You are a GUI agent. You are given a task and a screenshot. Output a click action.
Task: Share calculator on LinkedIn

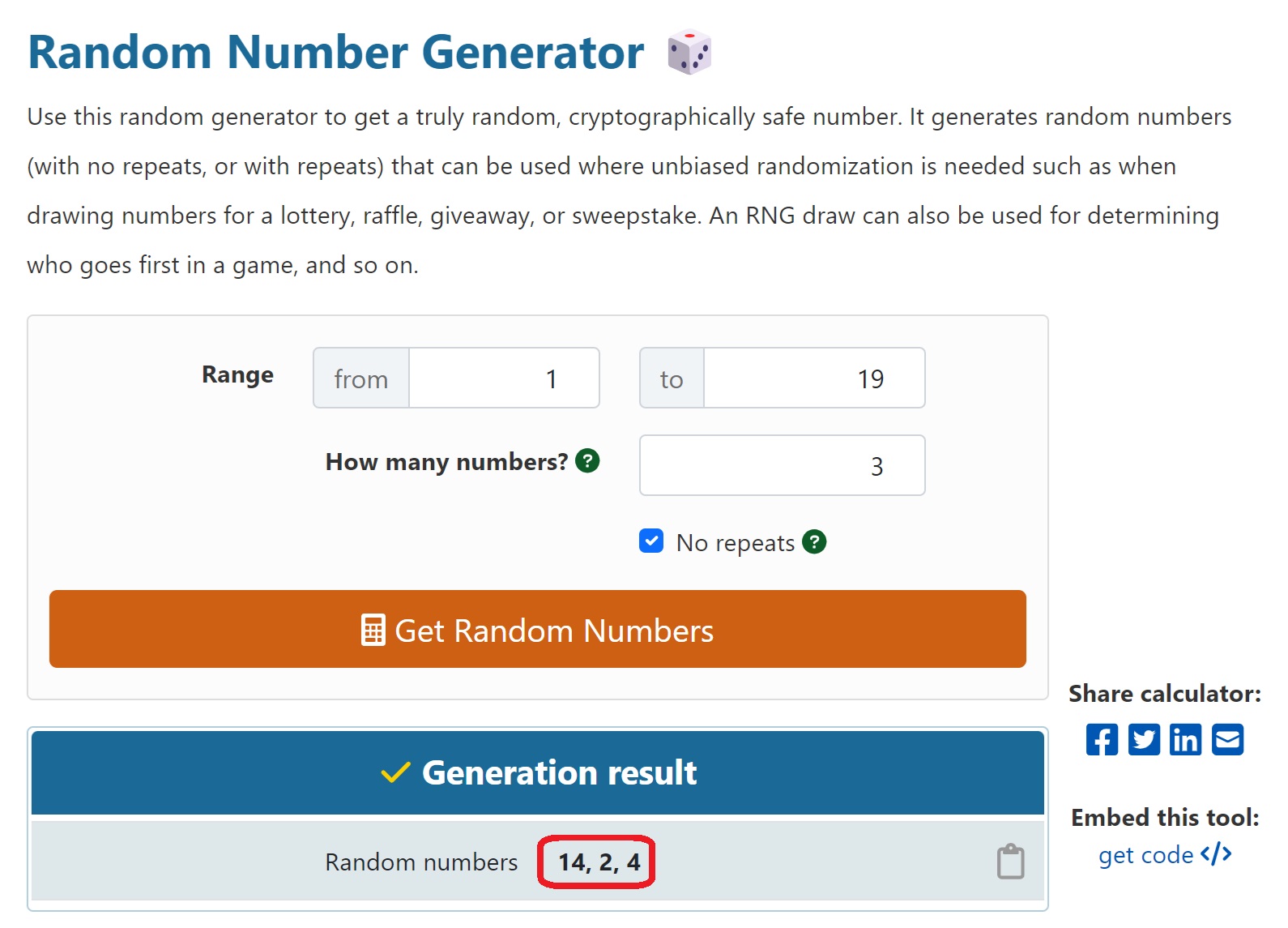tap(1185, 739)
